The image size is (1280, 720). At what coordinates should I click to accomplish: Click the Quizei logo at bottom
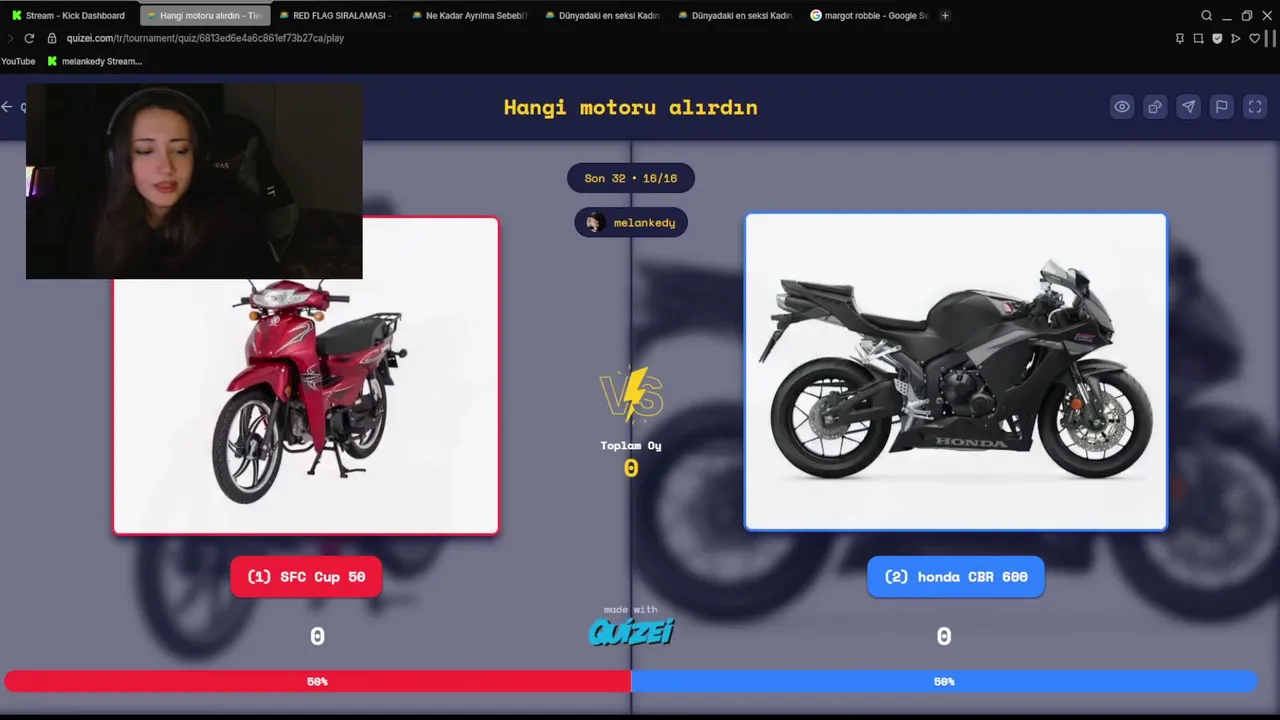pyautogui.click(x=631, y=632)
